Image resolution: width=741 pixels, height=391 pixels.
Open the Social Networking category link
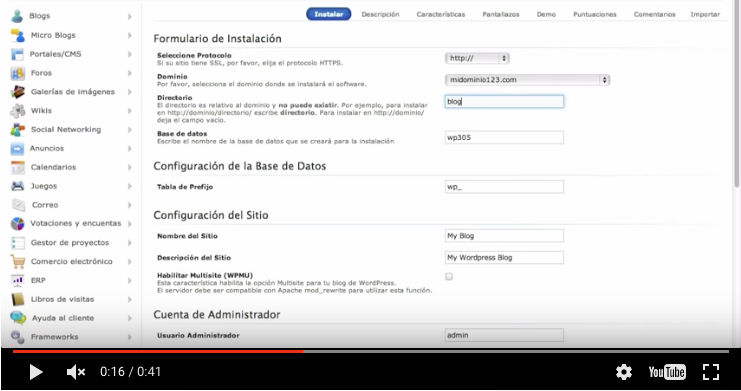tap(66, 129)
